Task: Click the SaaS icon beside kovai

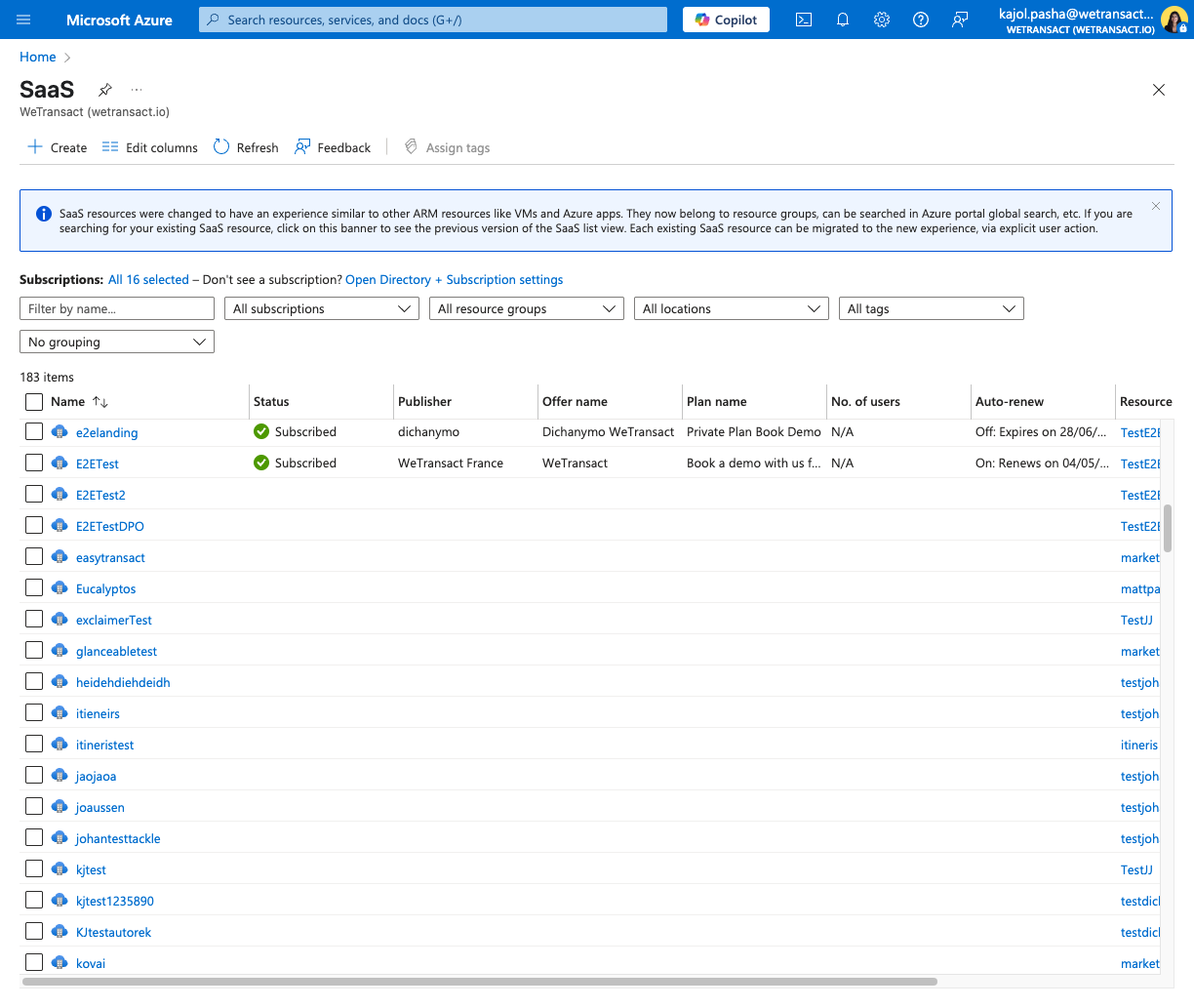Action: tap(60, 963)
